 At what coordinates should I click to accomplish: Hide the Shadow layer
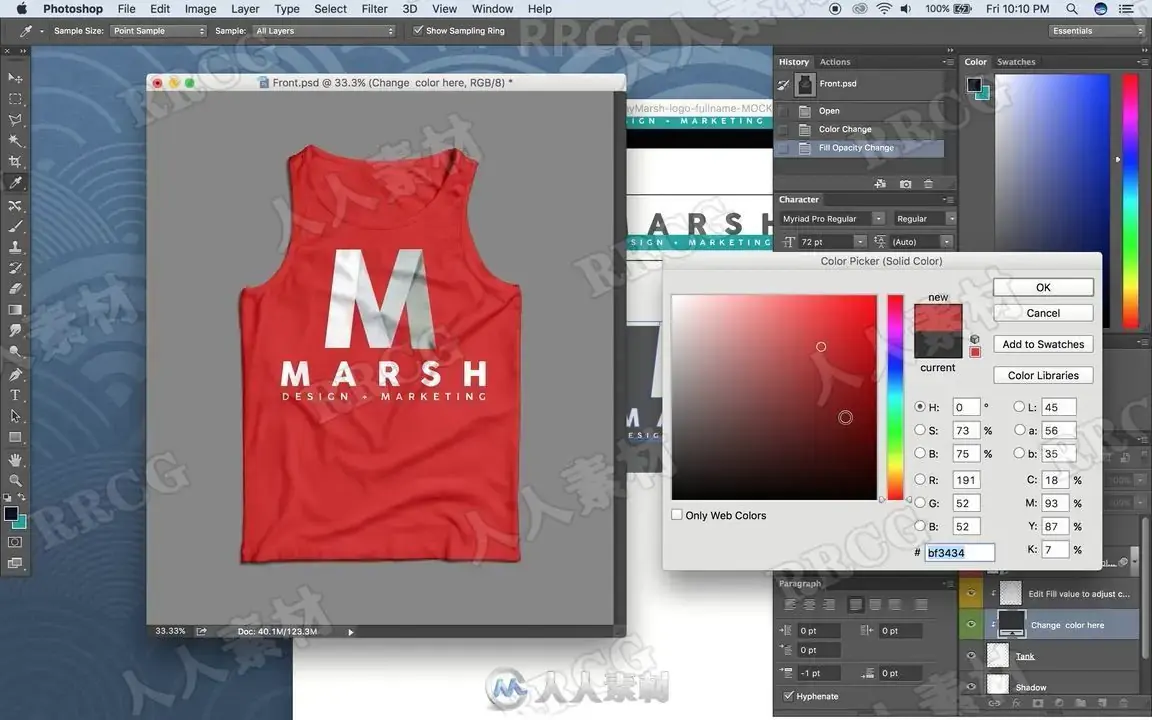[x=971, y=687]
